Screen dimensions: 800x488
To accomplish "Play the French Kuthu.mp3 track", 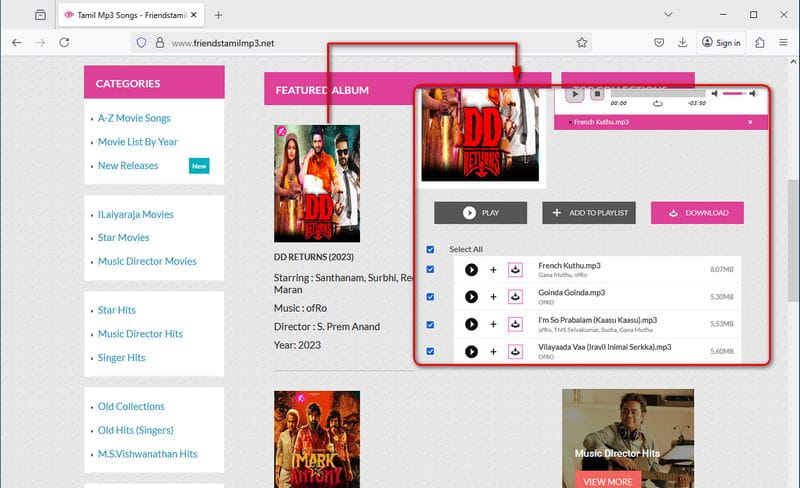I will click(471, 270).
